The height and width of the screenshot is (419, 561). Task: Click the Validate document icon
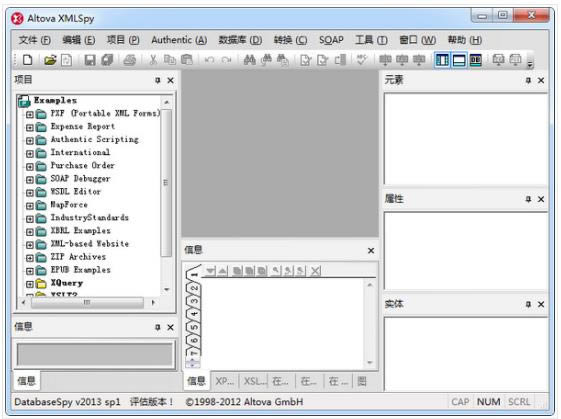[323, 60]
